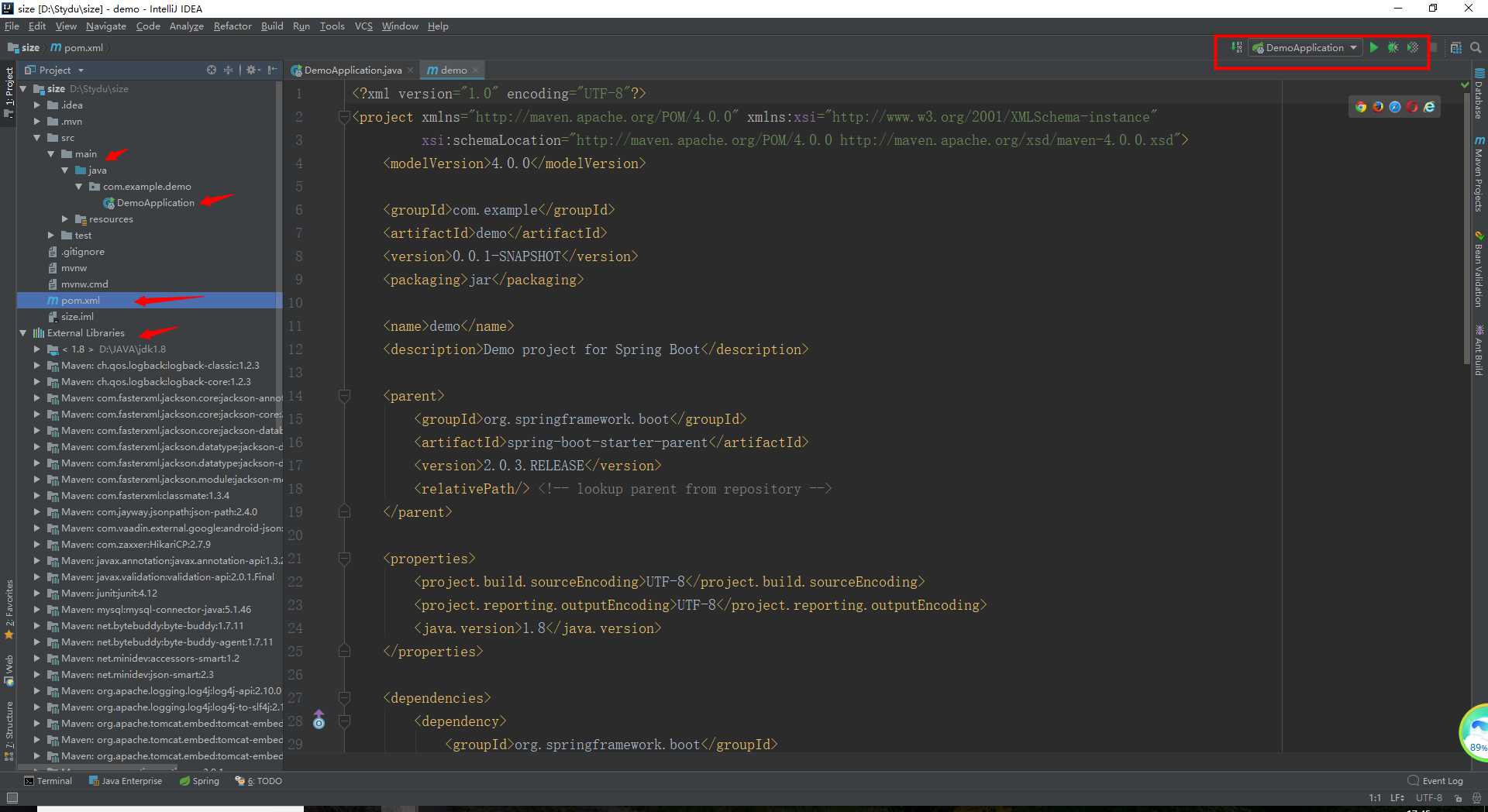Click the Hector inspector icon in status bar
Screen dimensions: 1488x812
(x=1476, y=797)
